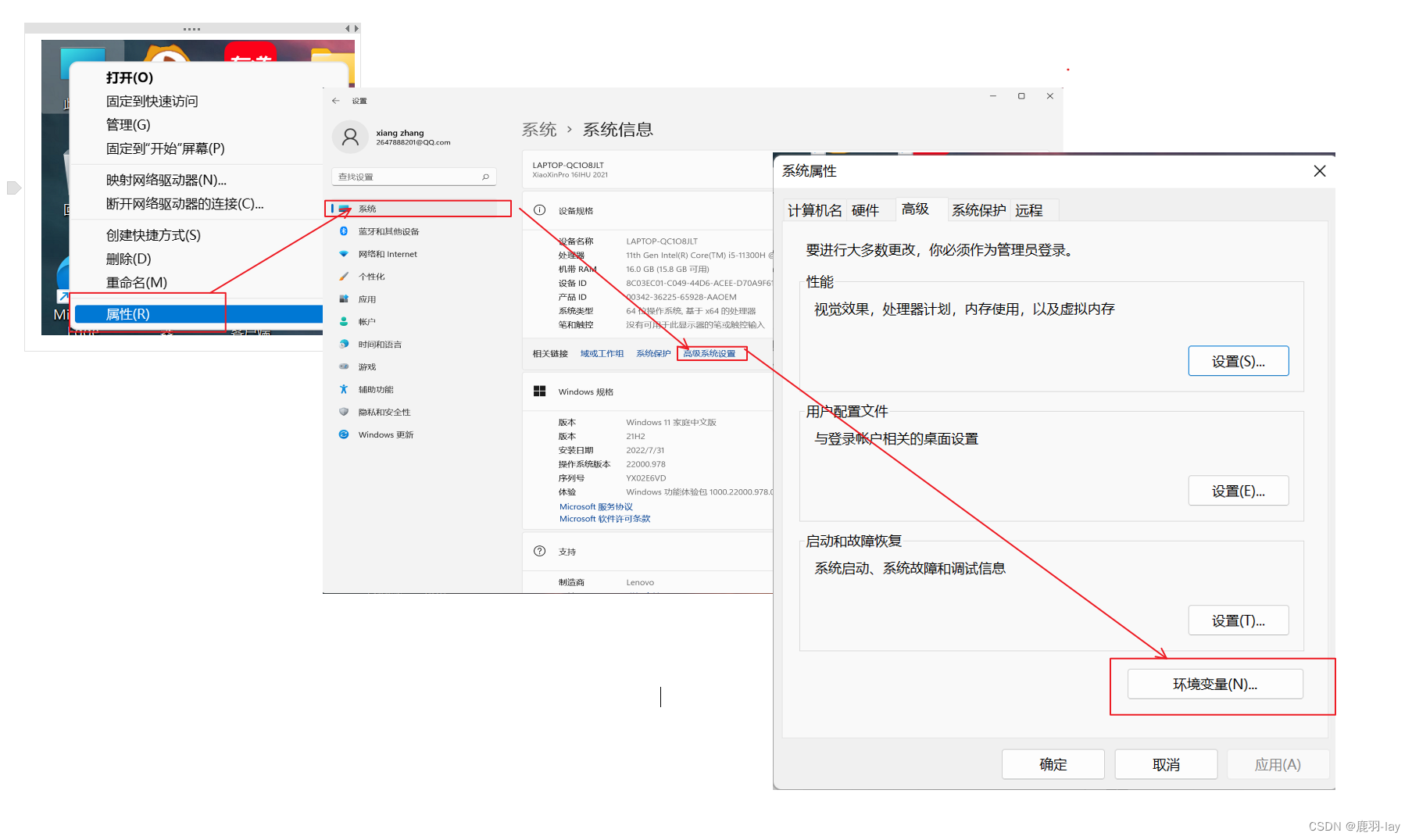
Task: Click the right scroll arrow above the desktop thumbnail
Action: [357, 28]
